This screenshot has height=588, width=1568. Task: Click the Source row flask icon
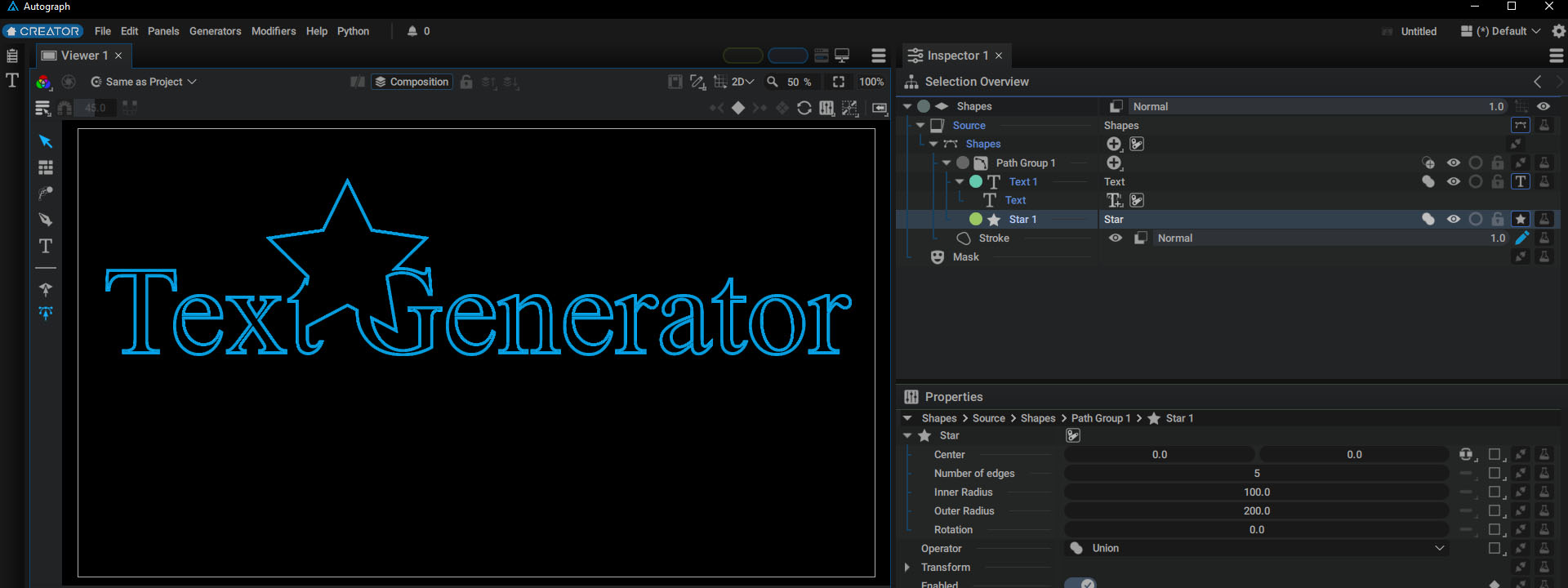pyautogui.click(x=1544, y=125)
